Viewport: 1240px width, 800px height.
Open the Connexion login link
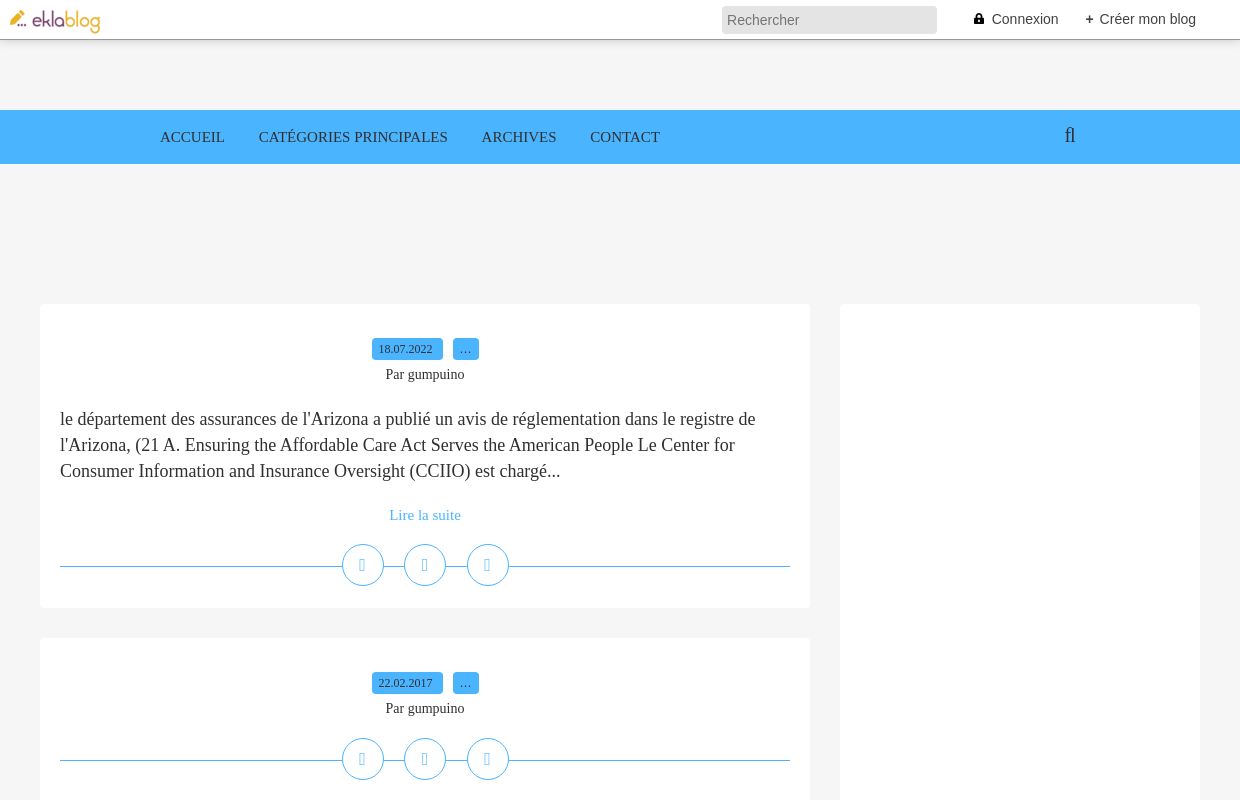(x=1016, y=19)
